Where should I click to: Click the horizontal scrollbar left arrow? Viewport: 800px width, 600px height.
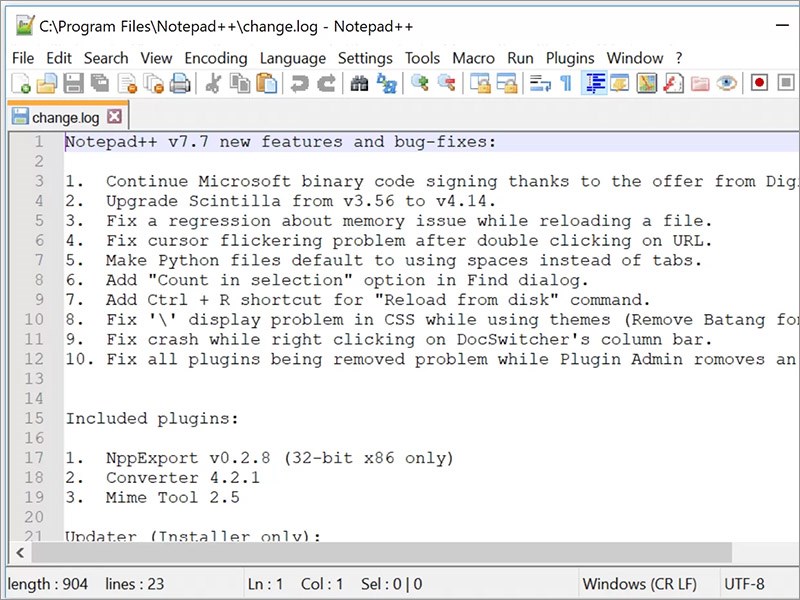[x=20, y=553]
